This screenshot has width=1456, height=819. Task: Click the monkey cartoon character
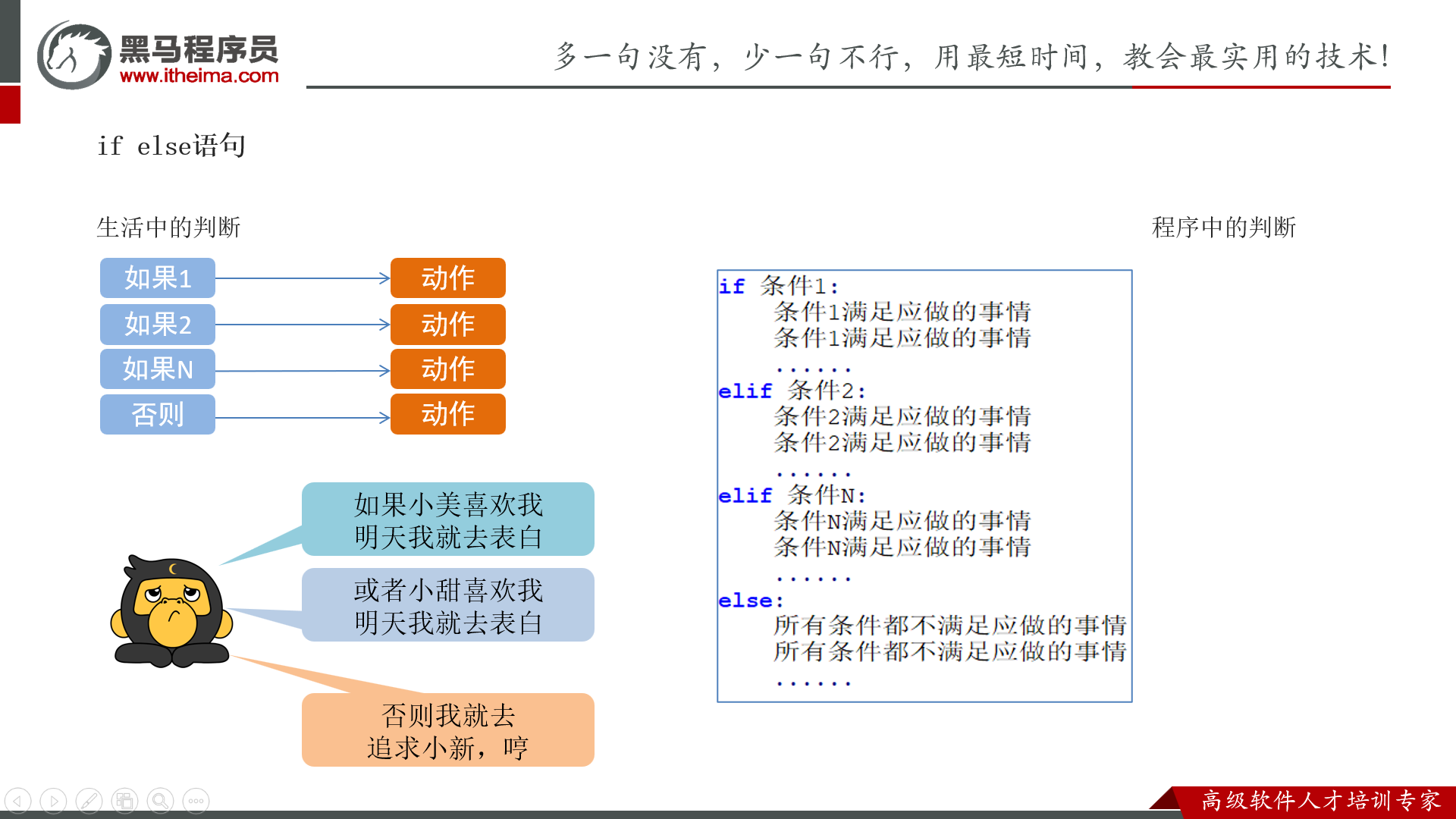(x=172, y=611)
